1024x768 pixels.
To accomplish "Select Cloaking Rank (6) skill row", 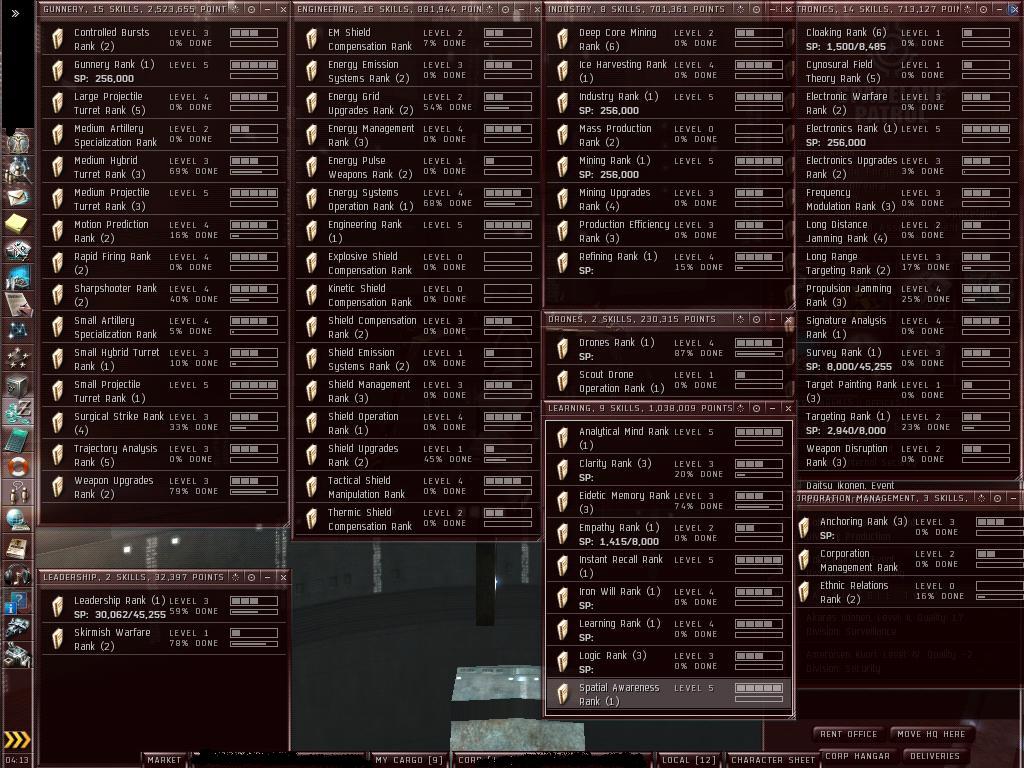I will [908, 39].
